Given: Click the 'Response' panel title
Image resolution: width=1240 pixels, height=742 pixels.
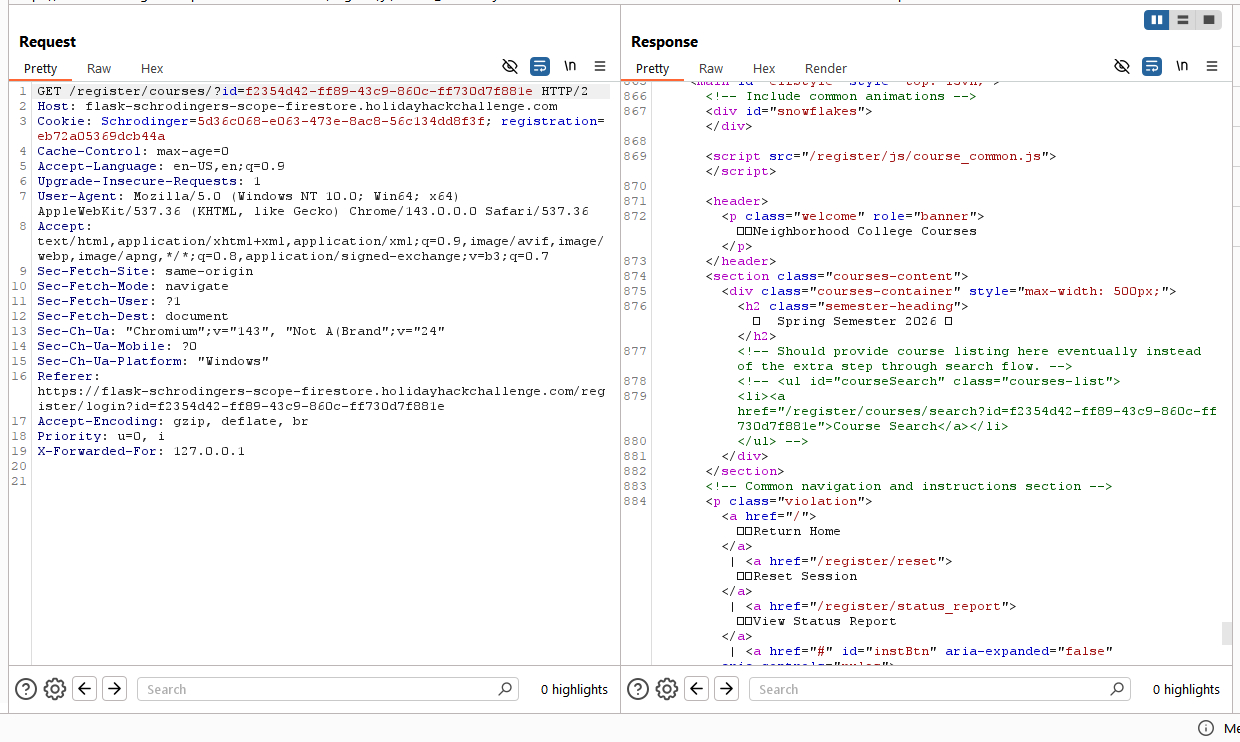Looking at the screenshot, I should coord(664,42).
